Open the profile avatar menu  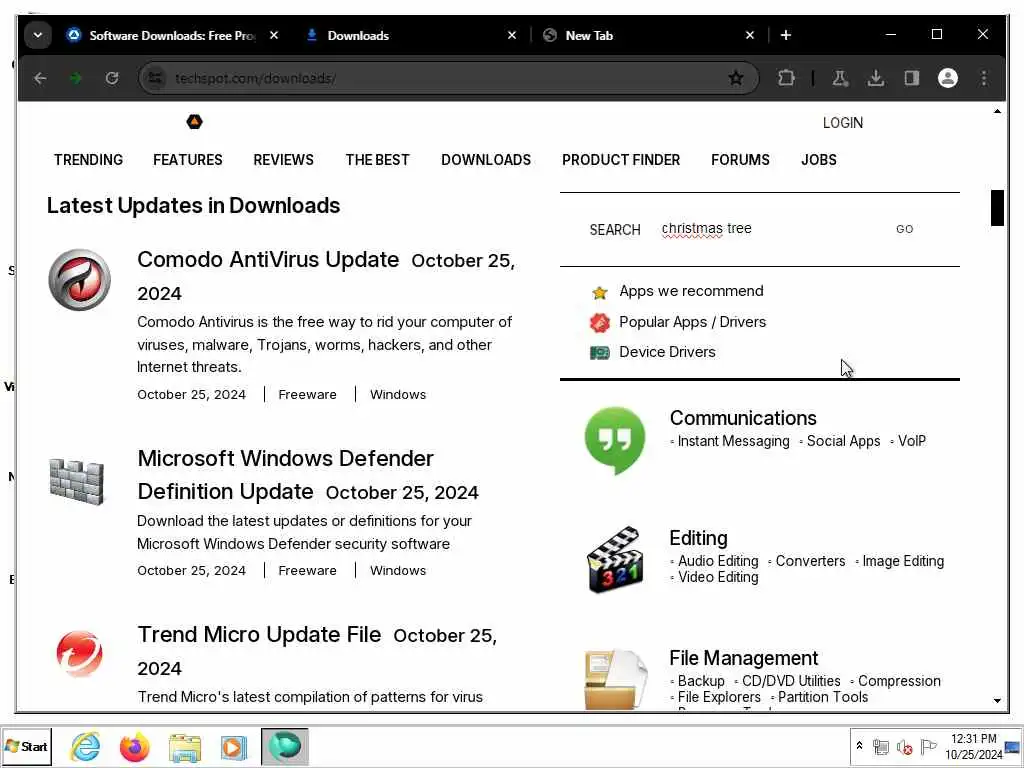pyautogui.click(x=948, y=78)
